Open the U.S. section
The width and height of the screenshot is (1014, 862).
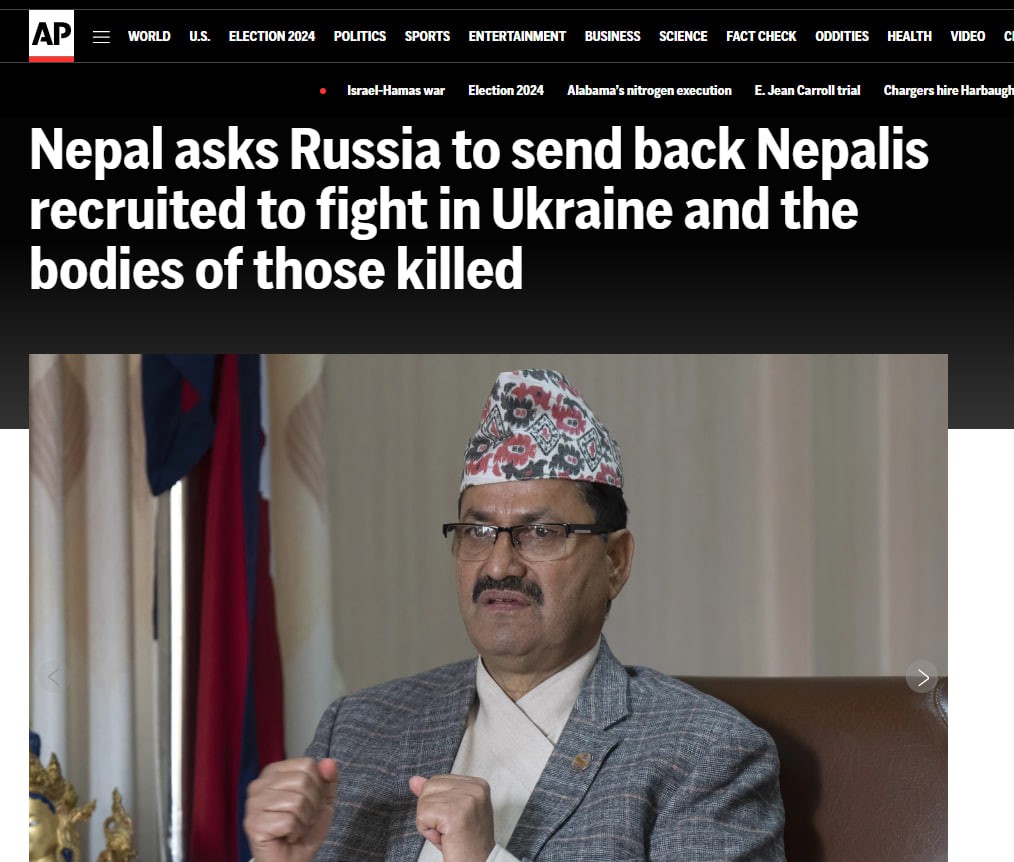(199, 36)
